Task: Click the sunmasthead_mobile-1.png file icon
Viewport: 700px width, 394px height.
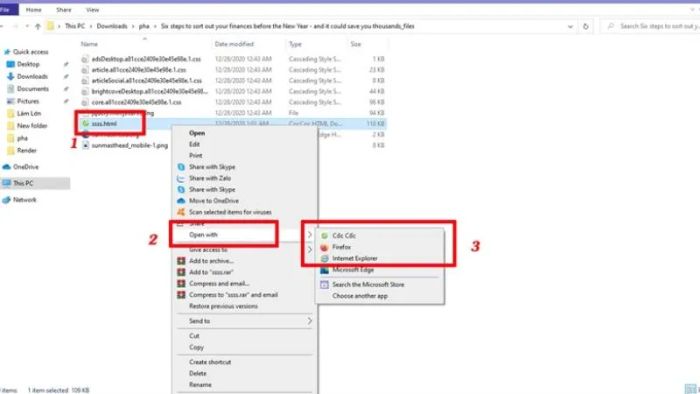Action: (85, 145)
